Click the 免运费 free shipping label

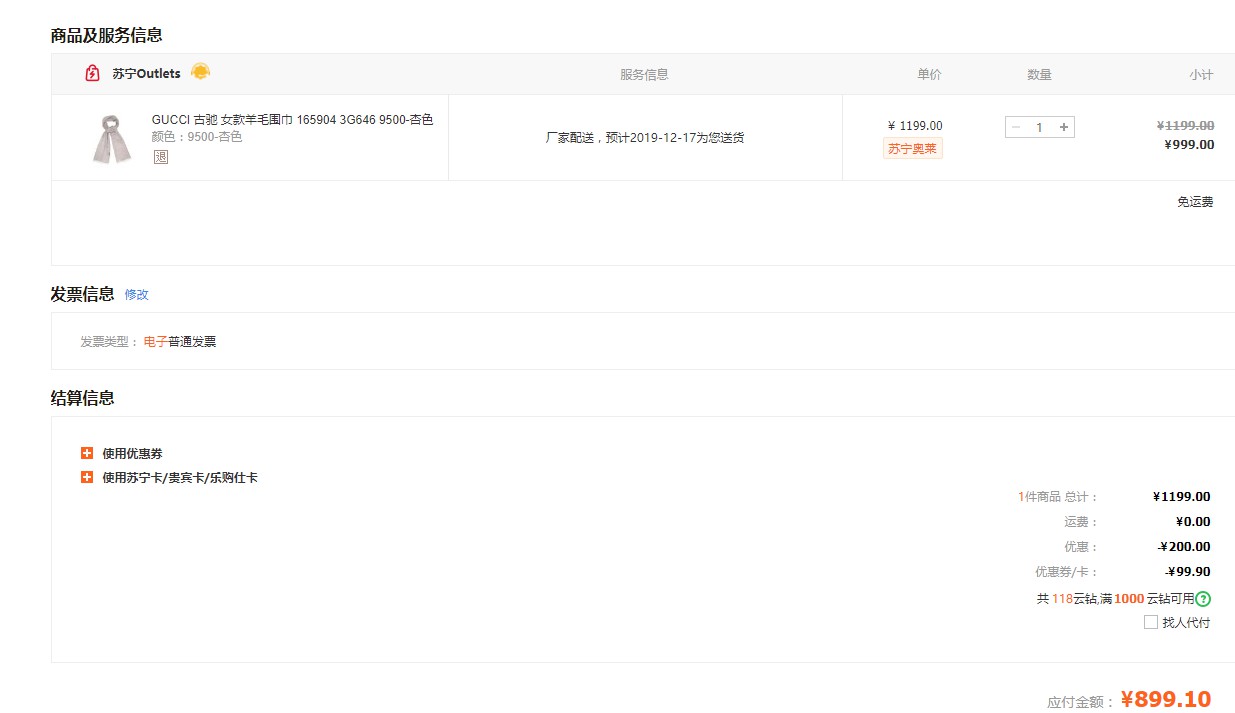pyautogui.click(x=1195, y=202)
